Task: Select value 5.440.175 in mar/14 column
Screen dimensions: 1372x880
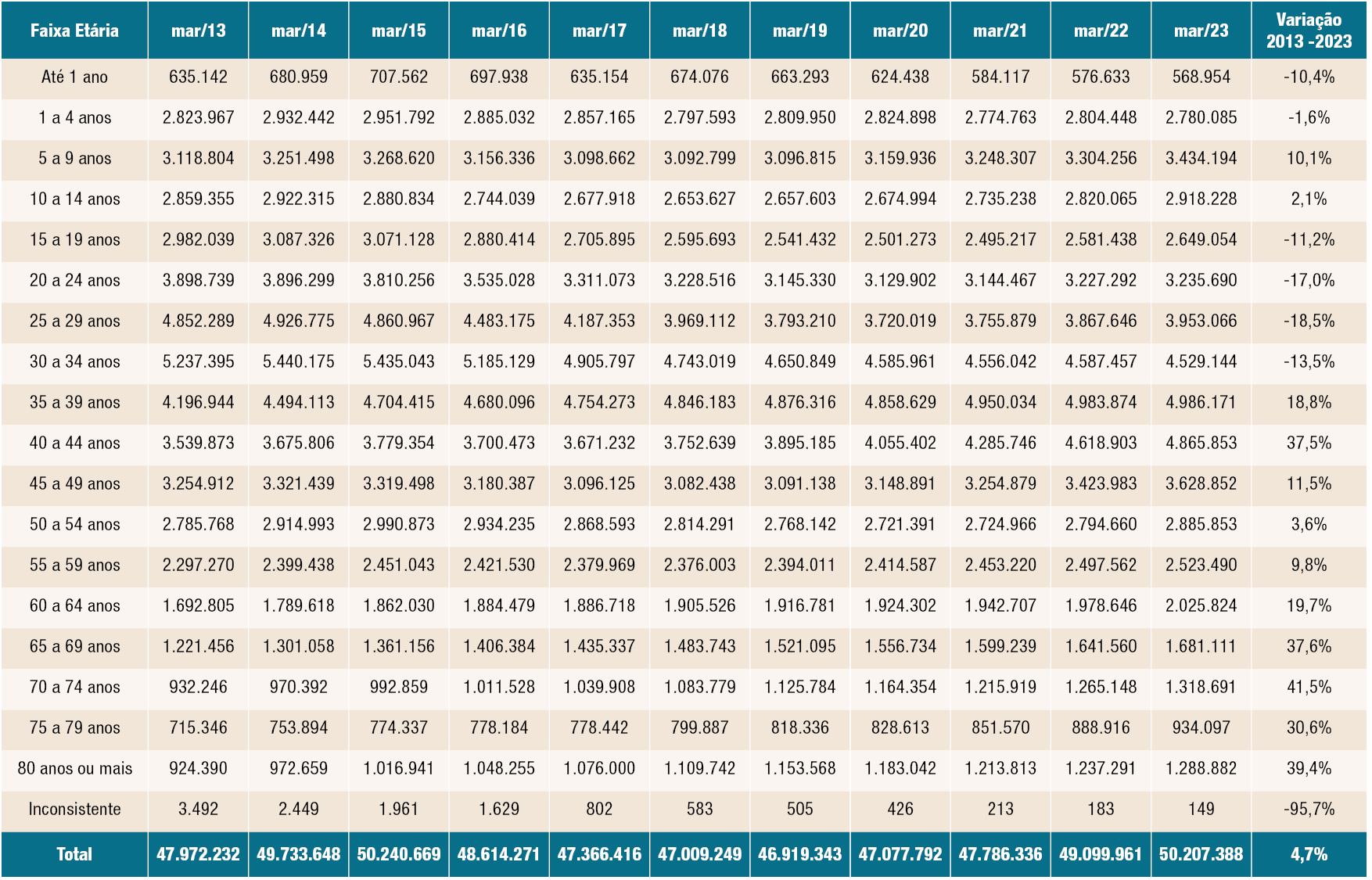Action: [299, 361]
